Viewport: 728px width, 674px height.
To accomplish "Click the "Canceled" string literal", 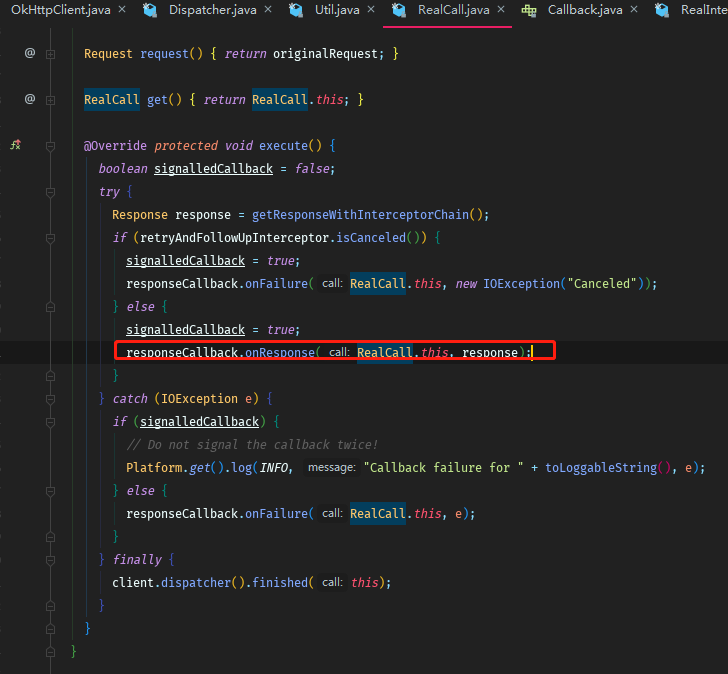I will click(602, 284).
